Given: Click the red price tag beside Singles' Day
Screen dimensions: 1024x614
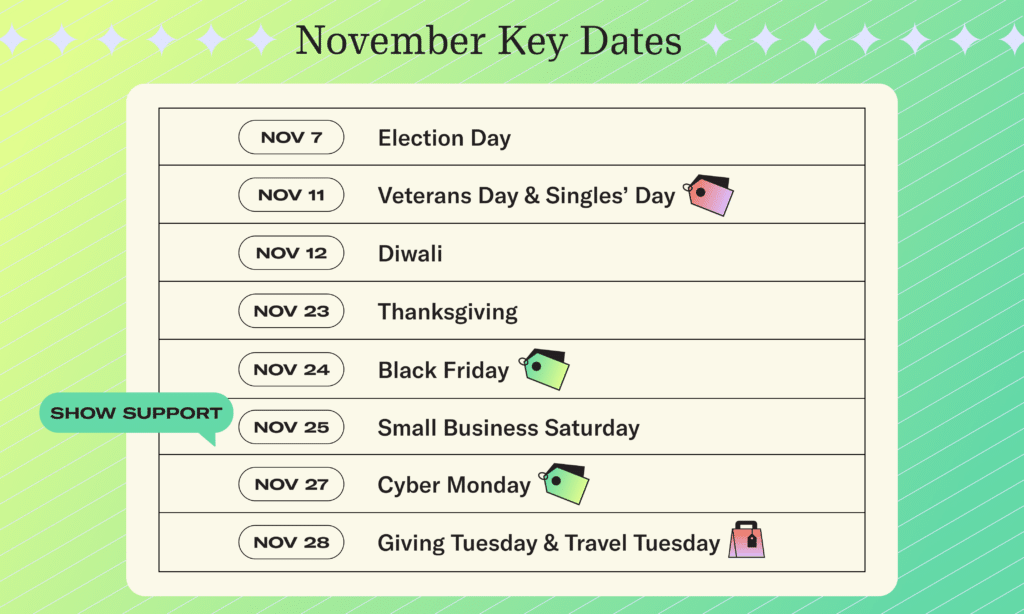Looking at the screenshot, I should pyautogui.click(x=709, y=195).
